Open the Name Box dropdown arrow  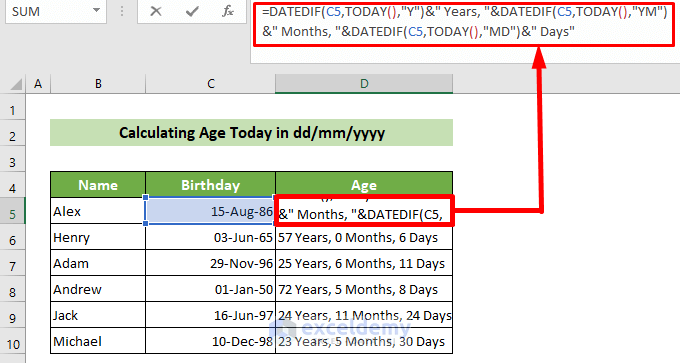pyautogui.click(x=96, y=11)
